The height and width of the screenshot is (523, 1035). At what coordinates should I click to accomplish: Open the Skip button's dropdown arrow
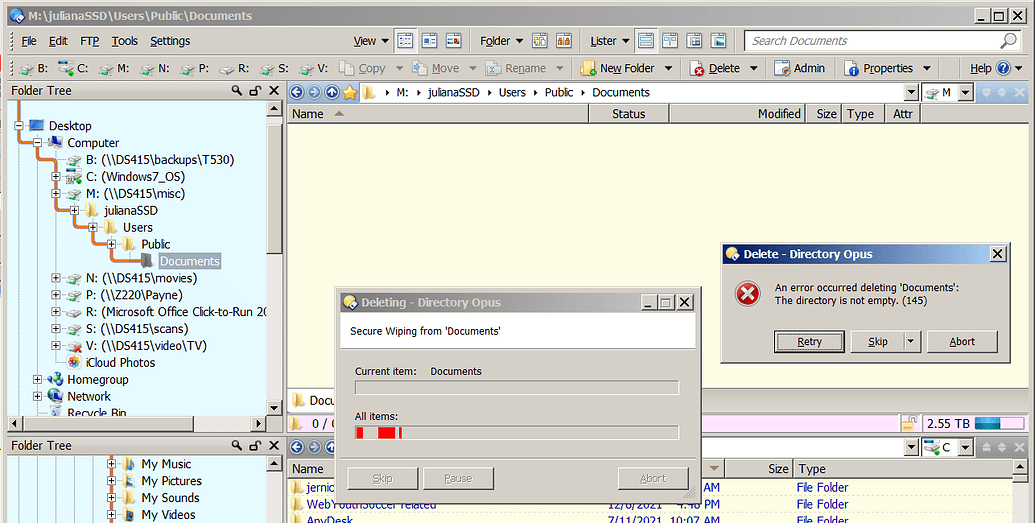click(x=910, y=342)
